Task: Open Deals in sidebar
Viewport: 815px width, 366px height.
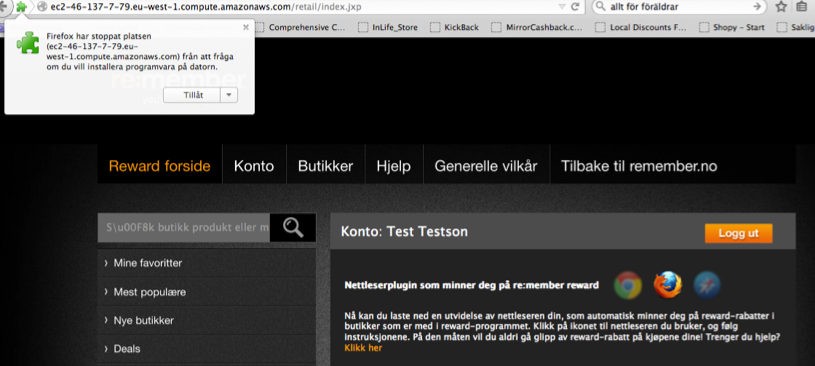Action: coord(206,348)
